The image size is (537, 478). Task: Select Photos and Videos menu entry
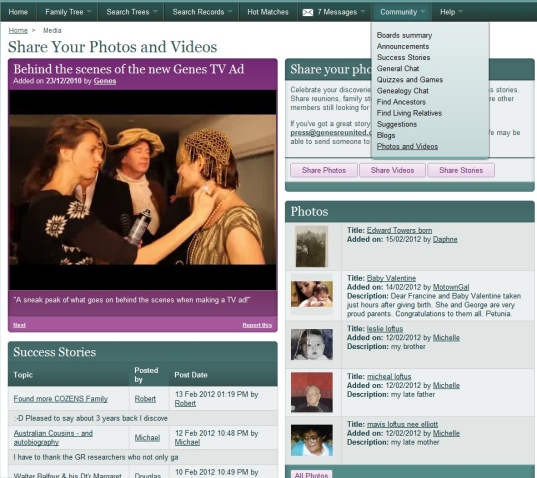click(x=407, y=146)
